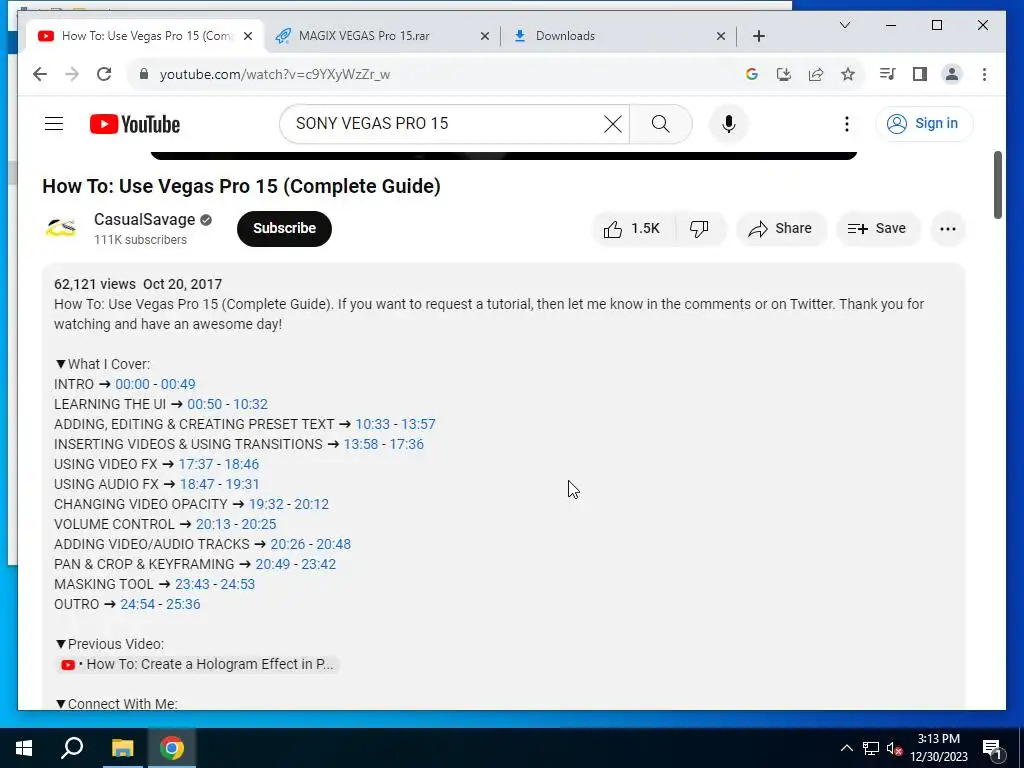
Task: Show hidden tray icons chevron
Action: tap(846, 748)
